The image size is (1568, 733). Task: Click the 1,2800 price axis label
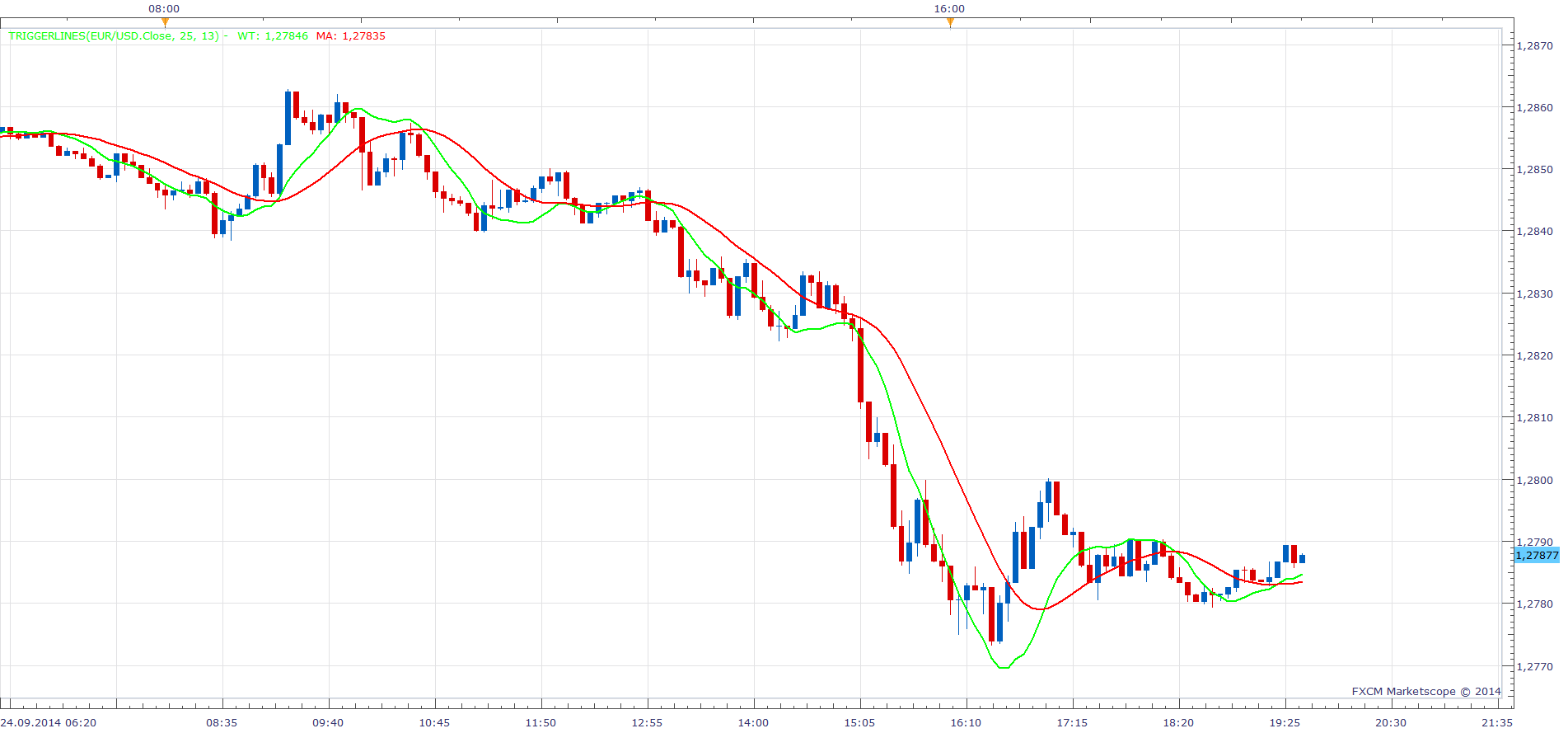[x=1534, y=480]
